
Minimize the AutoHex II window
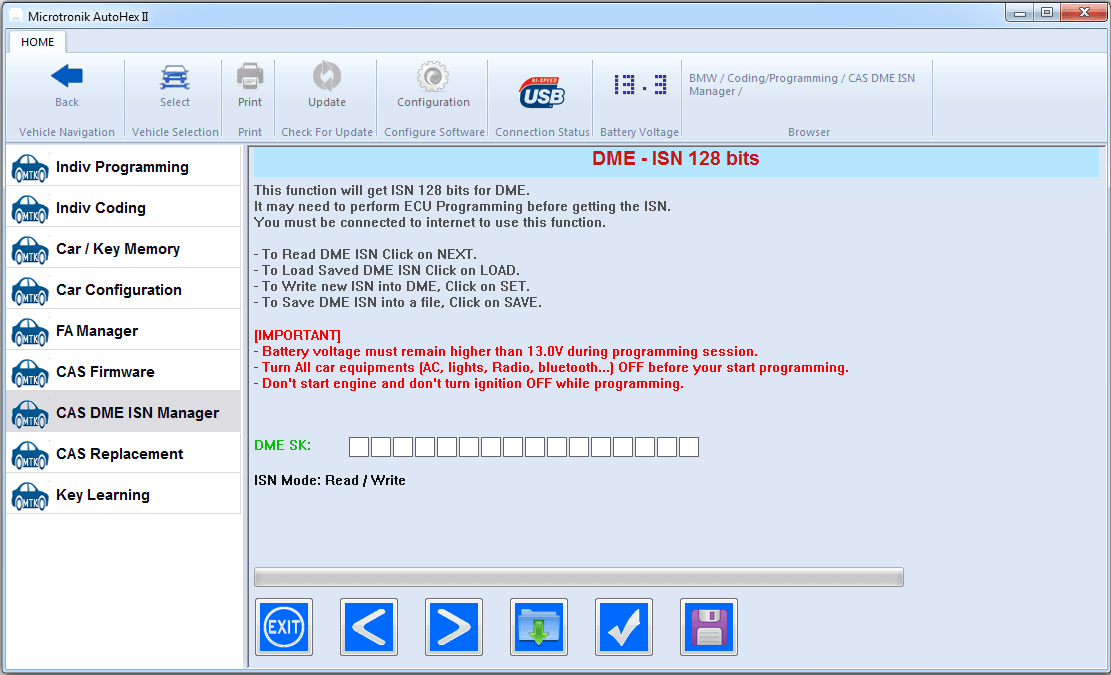[1020, 13]
